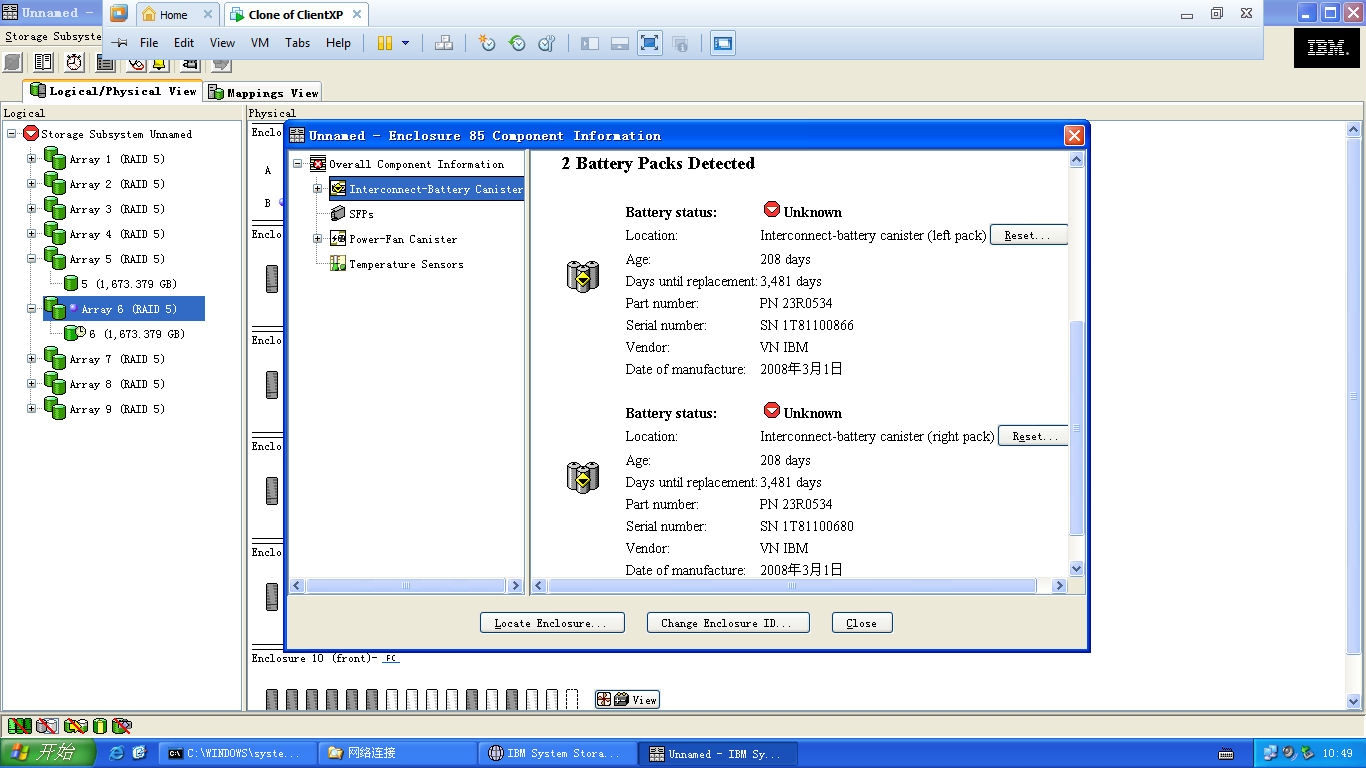Click the yellow bell icon in IBM toolbar
Image resolution: width=1366 pixels, height=768 pixels.
[160, 64]
